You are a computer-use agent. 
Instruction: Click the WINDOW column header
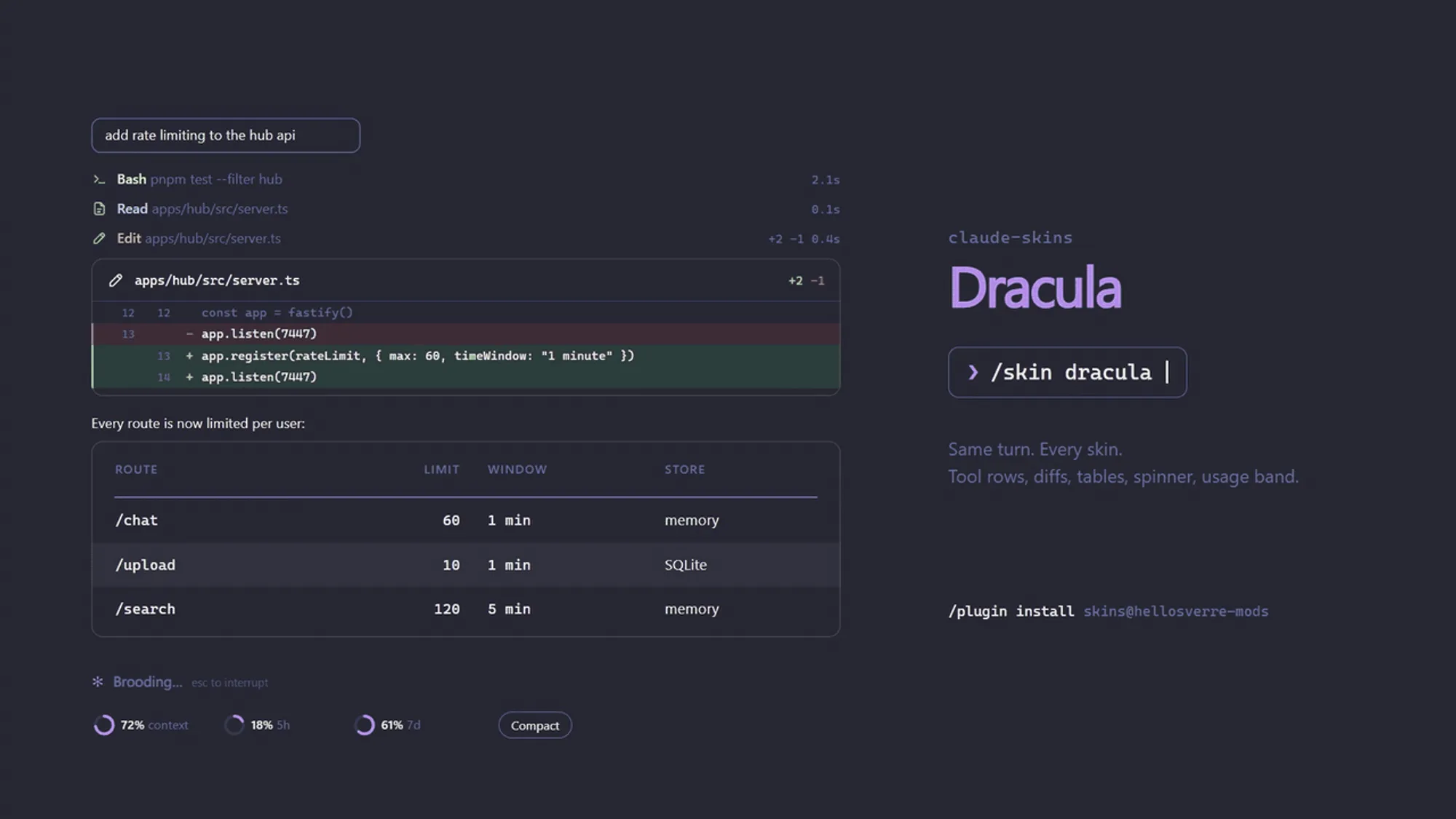517,470
